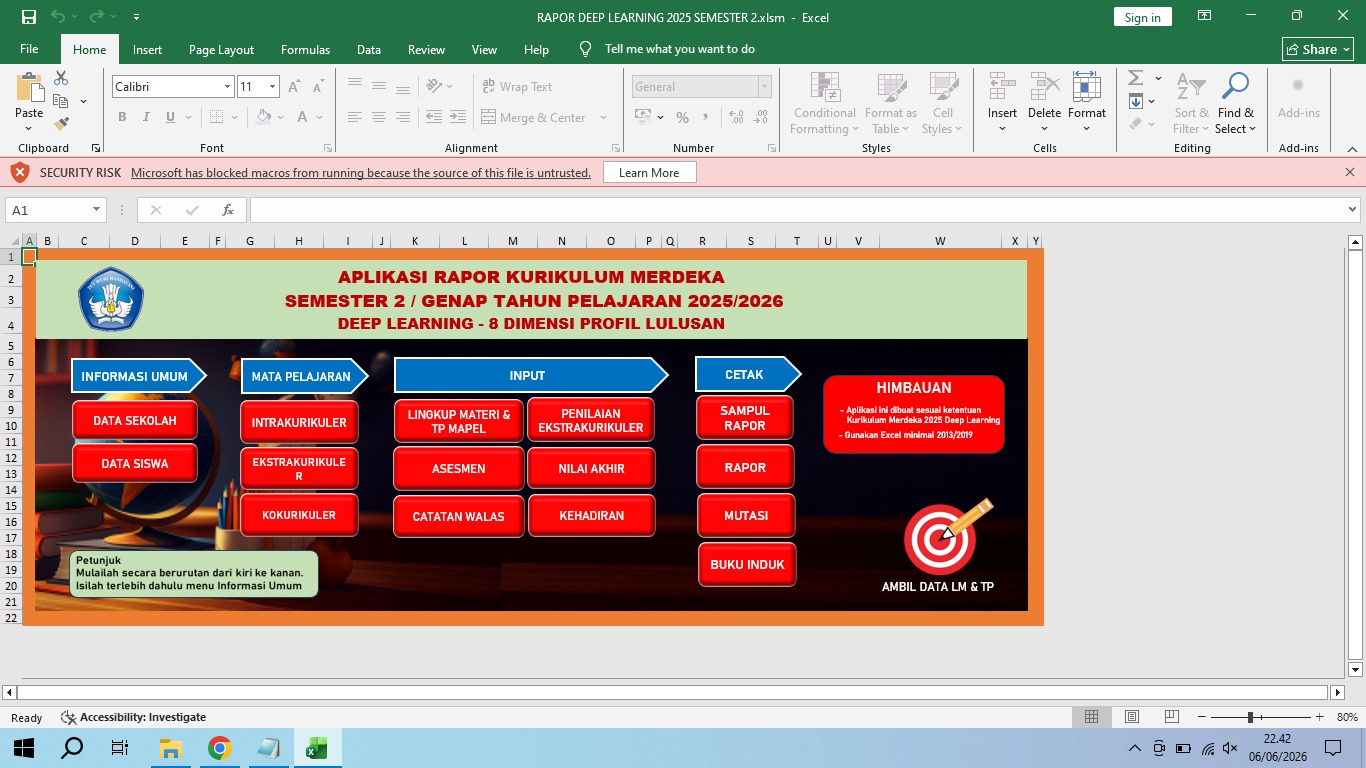Click the Font Color letter A icon
This screenshot has height=768, width=1366.
(x=302, y=117)
